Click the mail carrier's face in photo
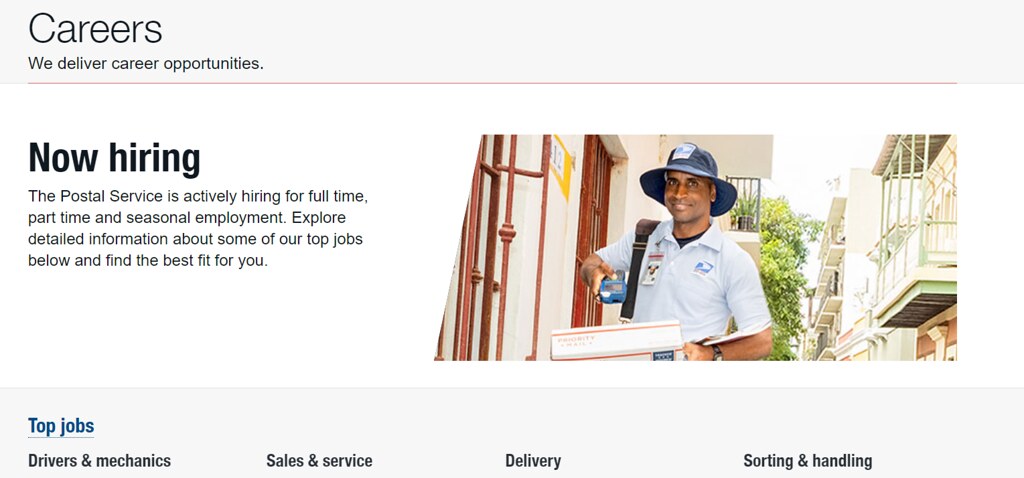 click(x=684, y=193)
